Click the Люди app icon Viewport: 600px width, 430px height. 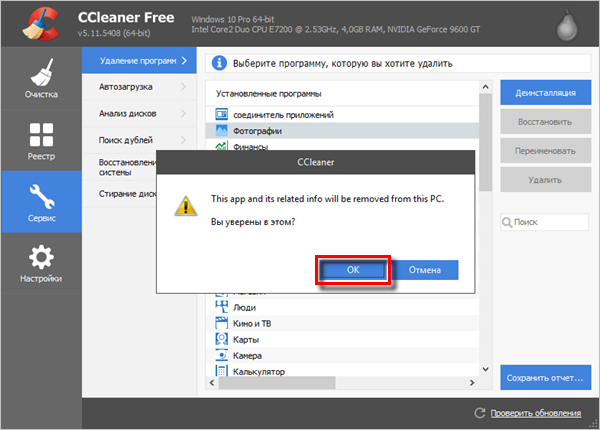tap(222, 307)
